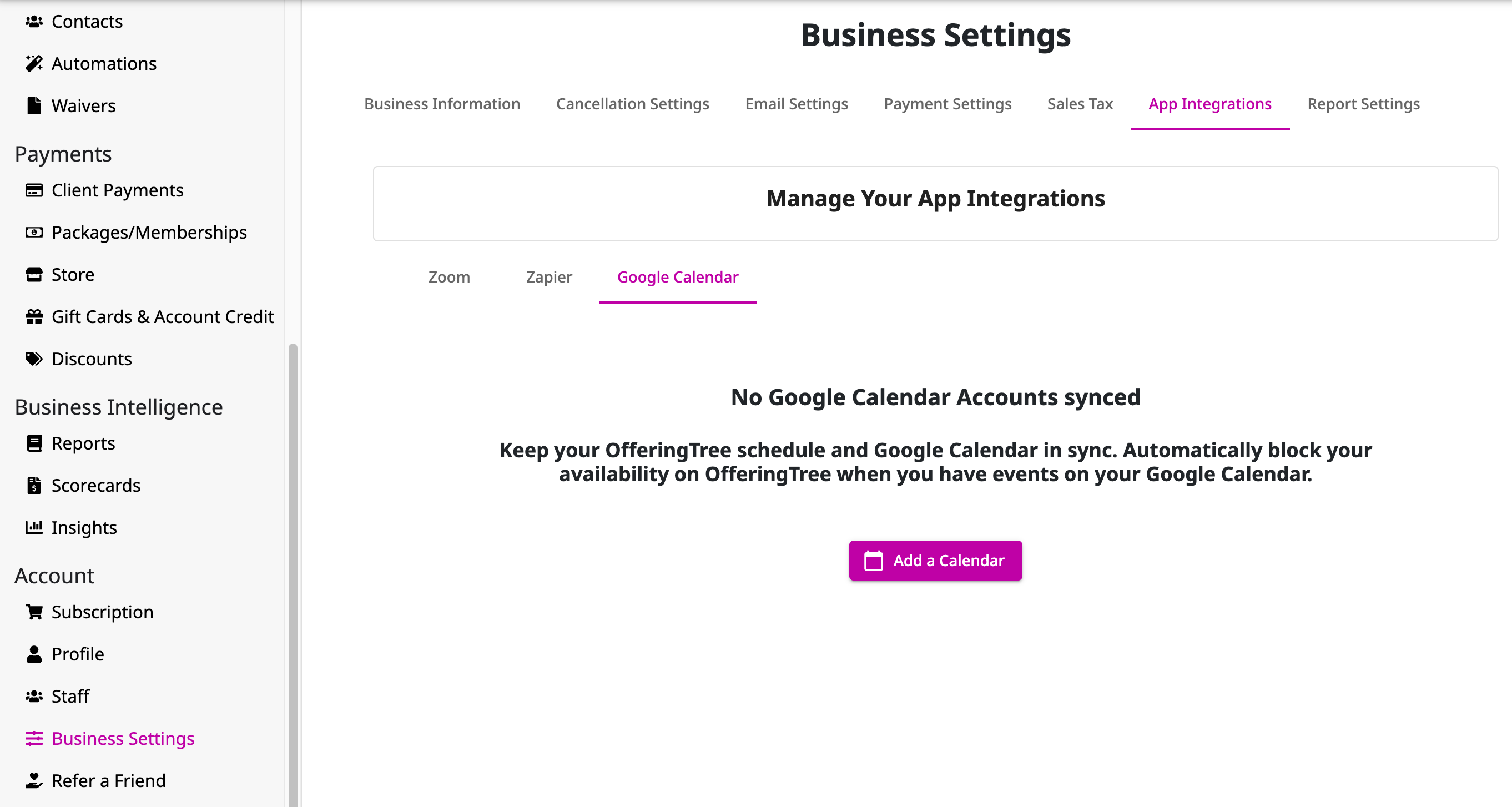Screen dimensions: 1512x807
Task: Switch to the Email Settings tab
Action: (797, 104)
